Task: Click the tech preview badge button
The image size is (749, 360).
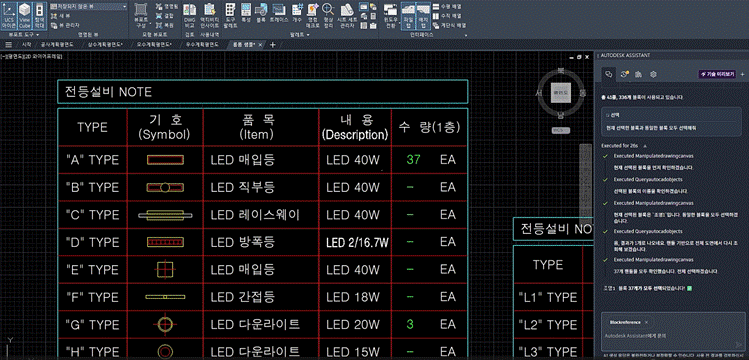Action: point(717,74)
